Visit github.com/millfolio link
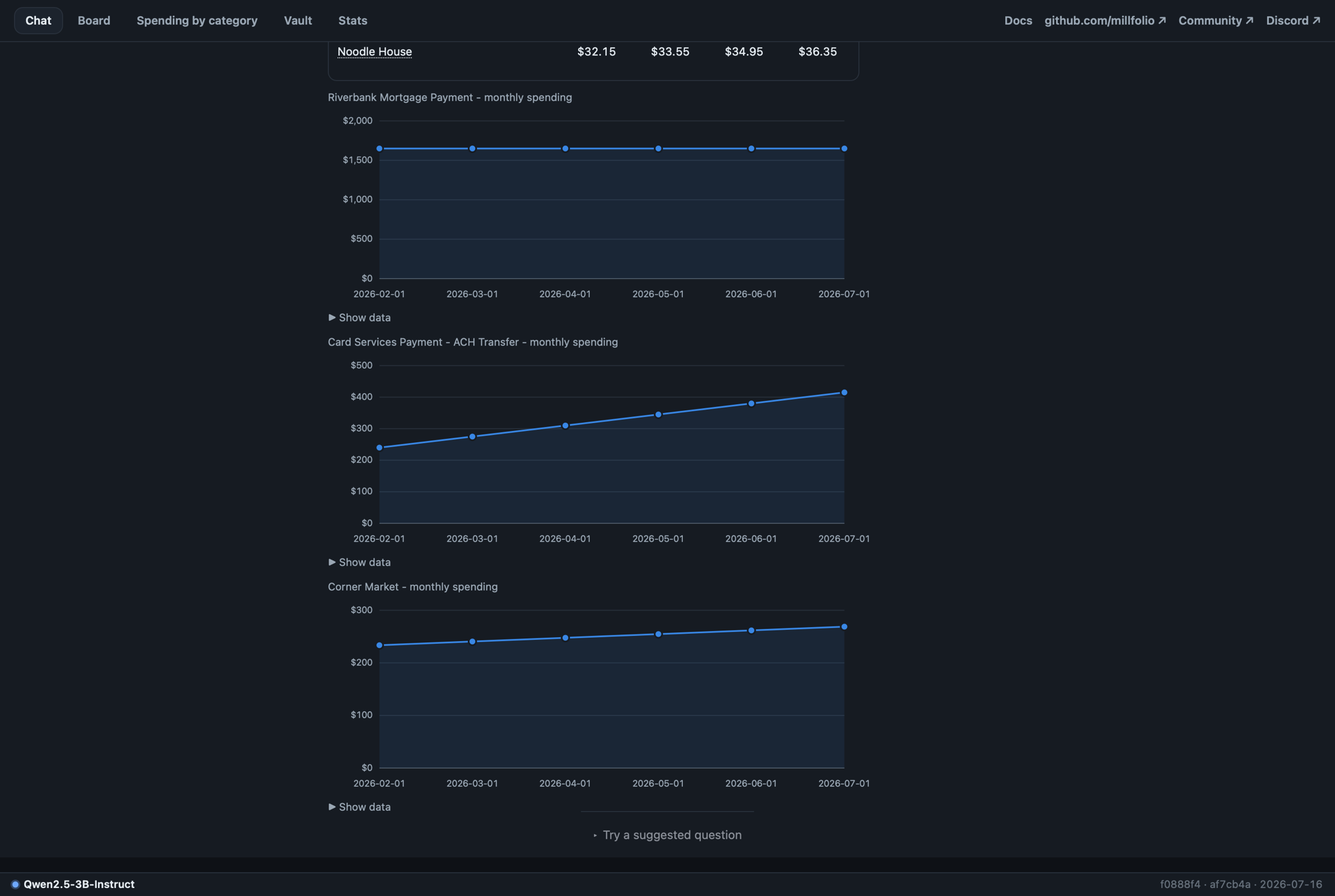 [1105, 21]
